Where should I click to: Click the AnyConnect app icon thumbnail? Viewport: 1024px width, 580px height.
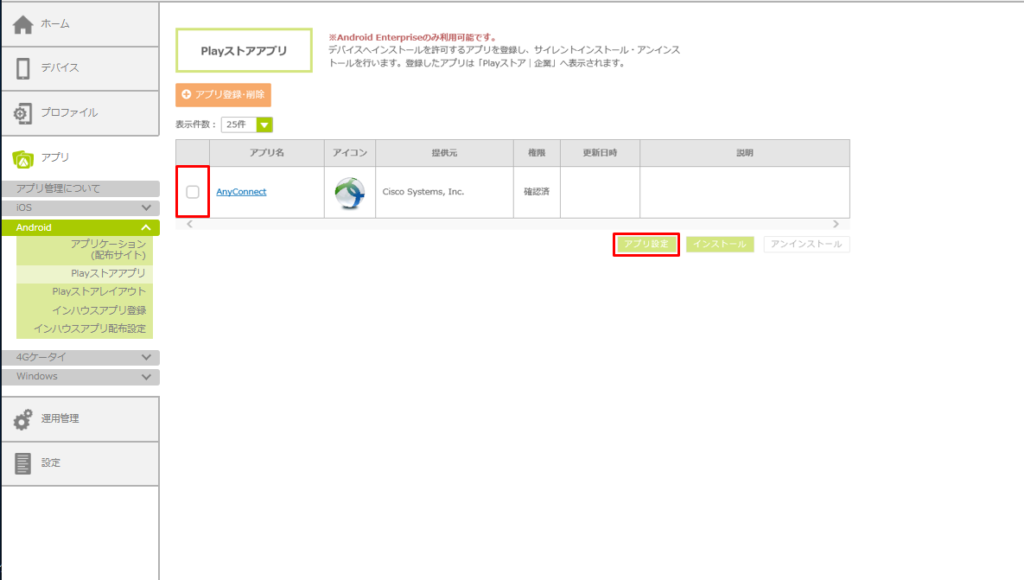[x=350, y=192]
